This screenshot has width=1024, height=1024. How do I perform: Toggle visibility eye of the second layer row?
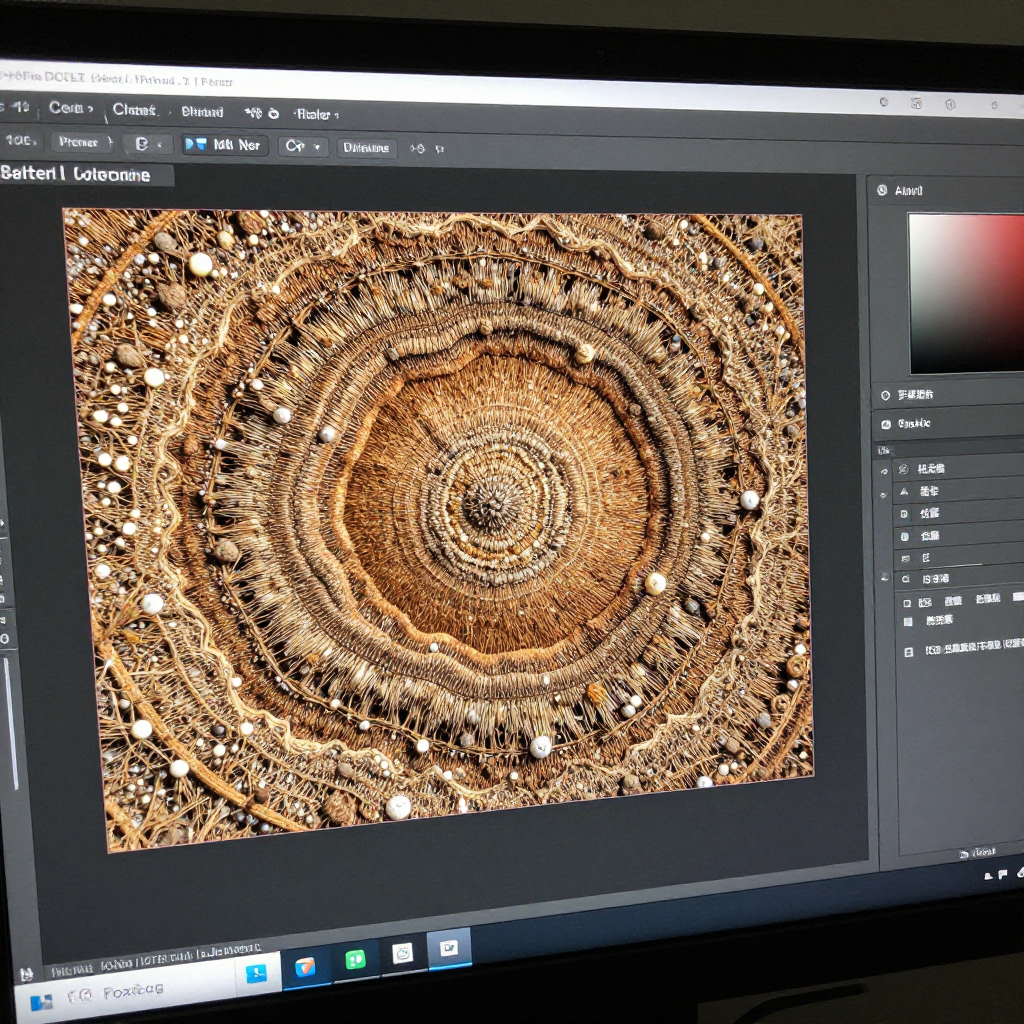point(884,494)
